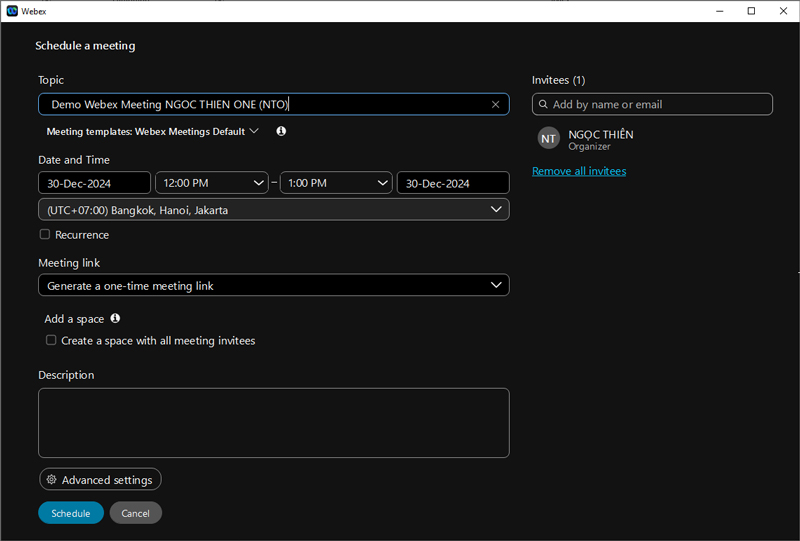Click the gear icon in Advanced settings
This screenshot has height=541, width=800.
[52, 479]
